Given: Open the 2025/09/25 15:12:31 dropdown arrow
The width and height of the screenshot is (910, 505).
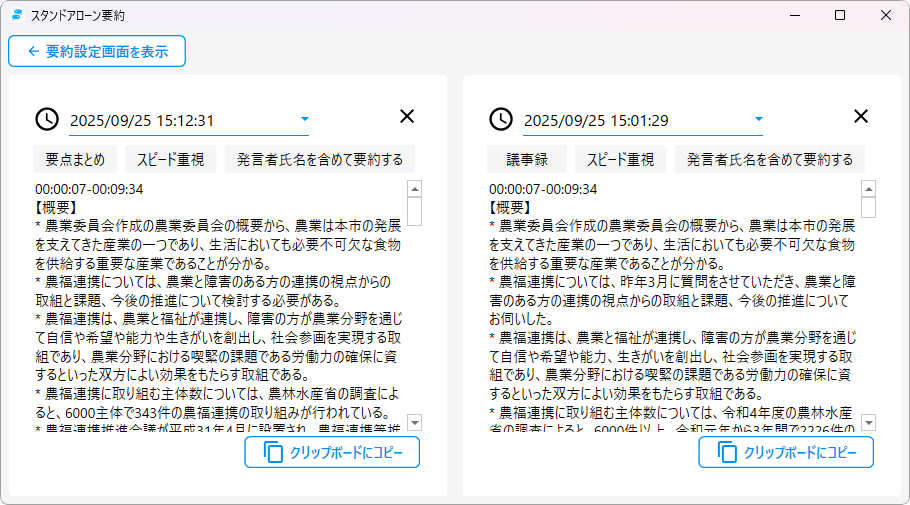Looking at the screenshot, I should (305, 119).
